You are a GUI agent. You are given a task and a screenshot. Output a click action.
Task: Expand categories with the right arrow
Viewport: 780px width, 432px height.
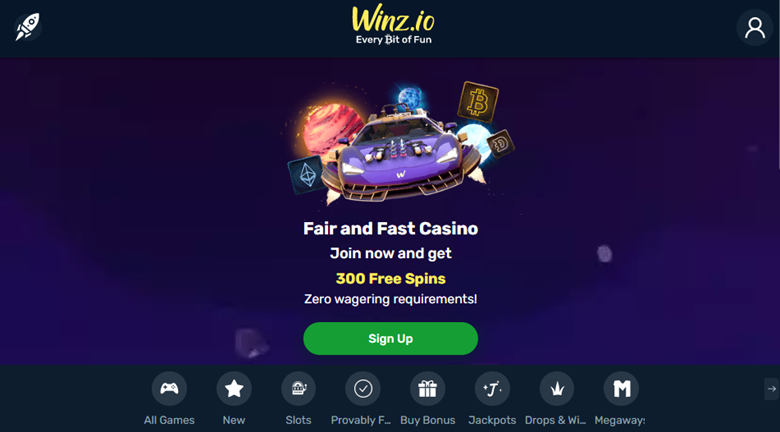(771, 389)
